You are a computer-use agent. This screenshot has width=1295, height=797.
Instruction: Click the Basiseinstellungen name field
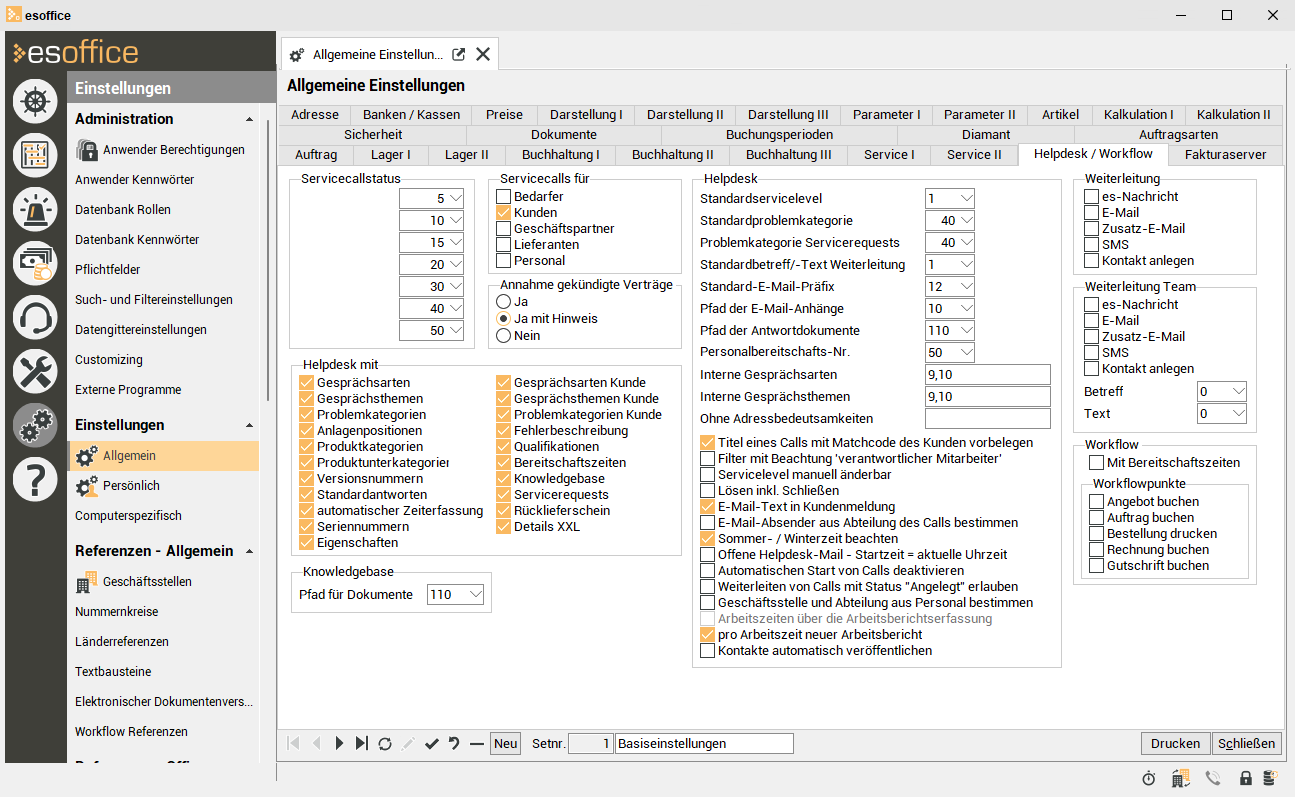pyautogui.click(x=704, y=744)
